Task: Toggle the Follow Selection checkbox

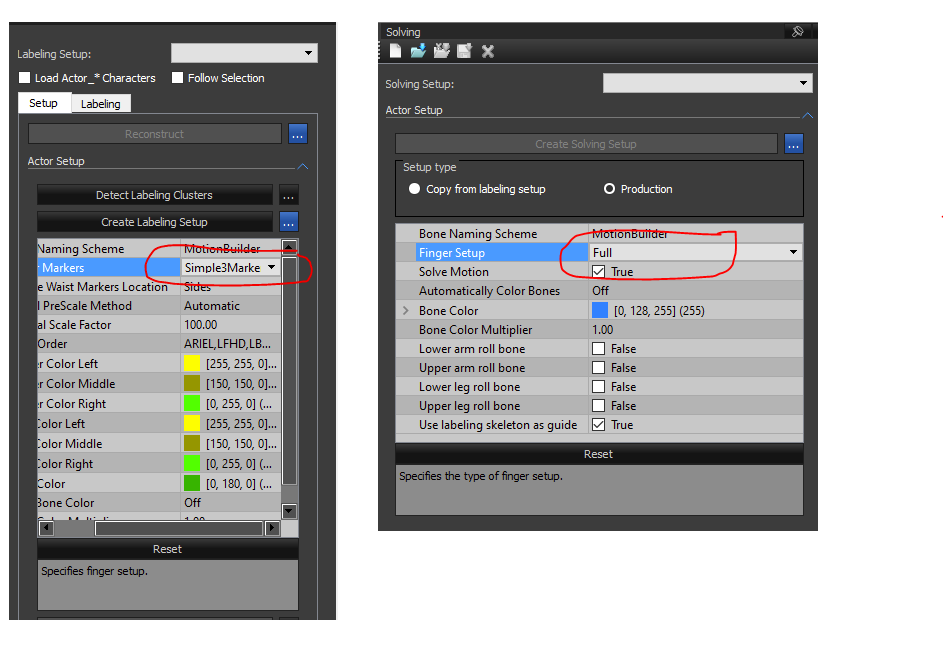Action: (178, 78)
